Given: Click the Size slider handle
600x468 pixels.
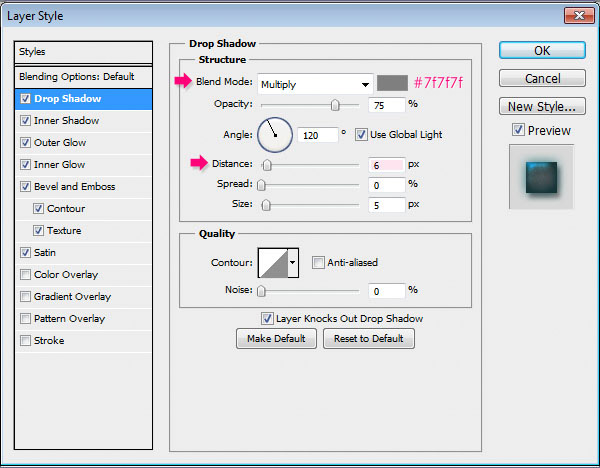Looking at the screenshot, I should pos(266,205).
